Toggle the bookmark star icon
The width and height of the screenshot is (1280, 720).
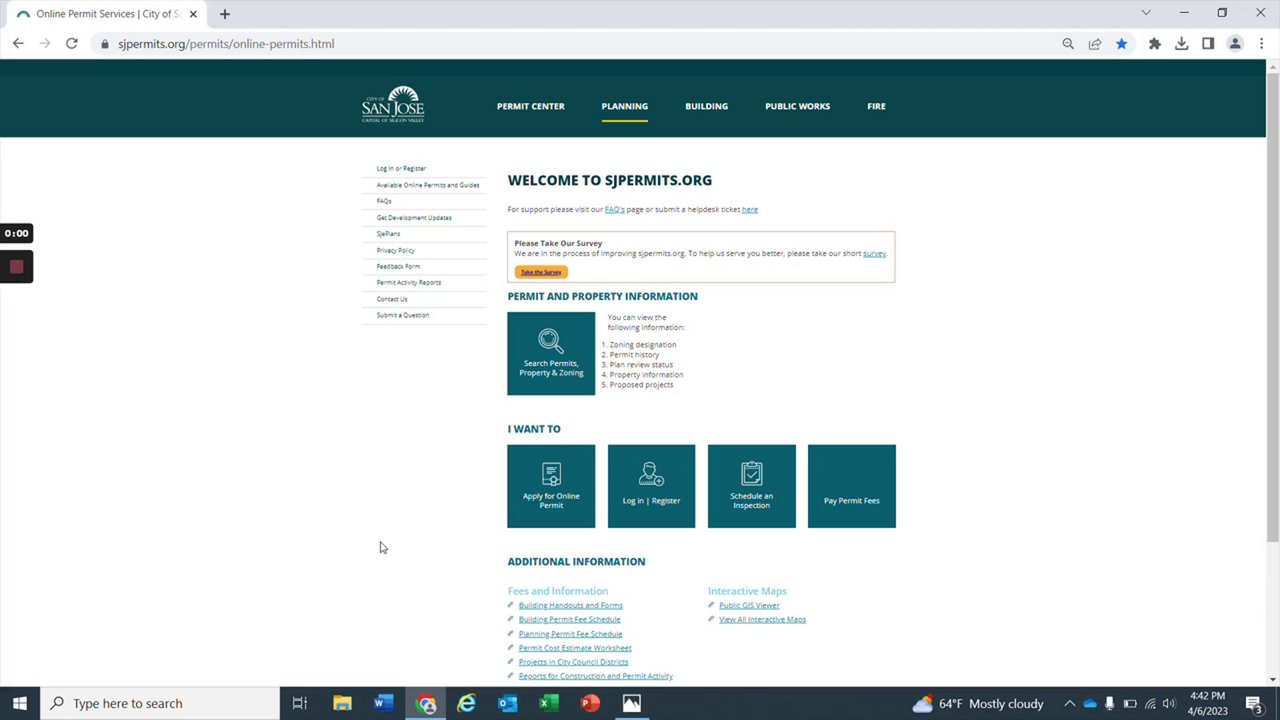click(1122, 44)
